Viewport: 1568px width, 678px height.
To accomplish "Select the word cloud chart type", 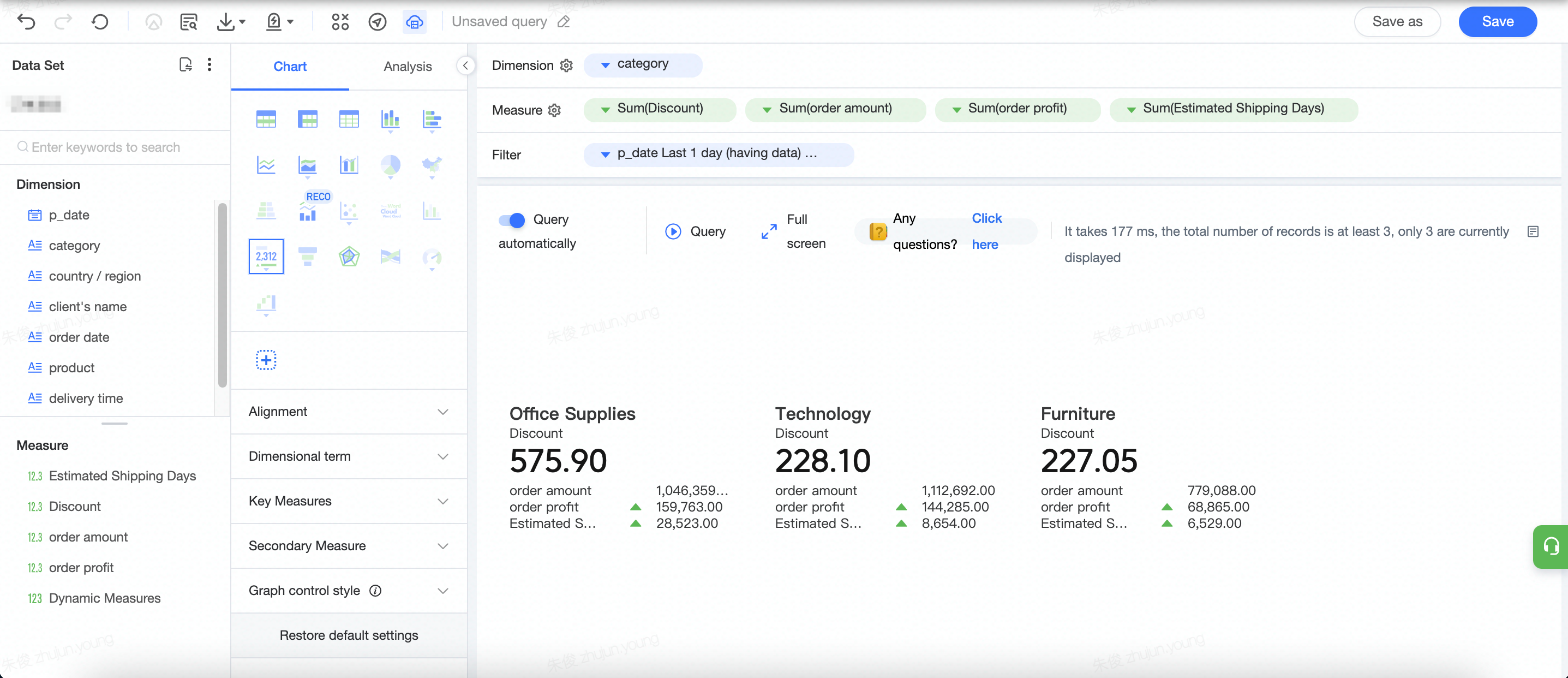I will coord(390,211).
